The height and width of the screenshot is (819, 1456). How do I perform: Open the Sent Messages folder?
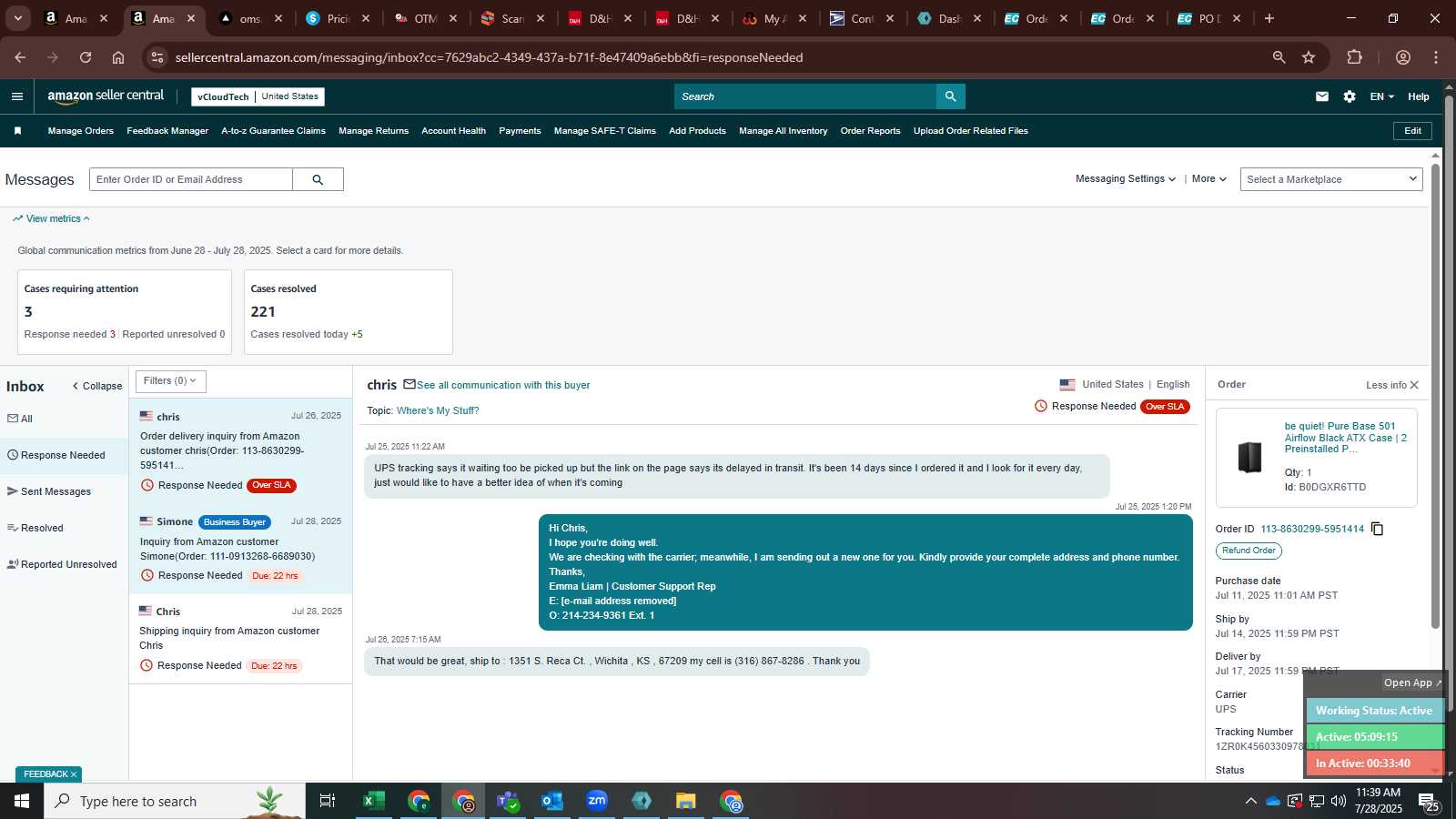click(49, 491)
